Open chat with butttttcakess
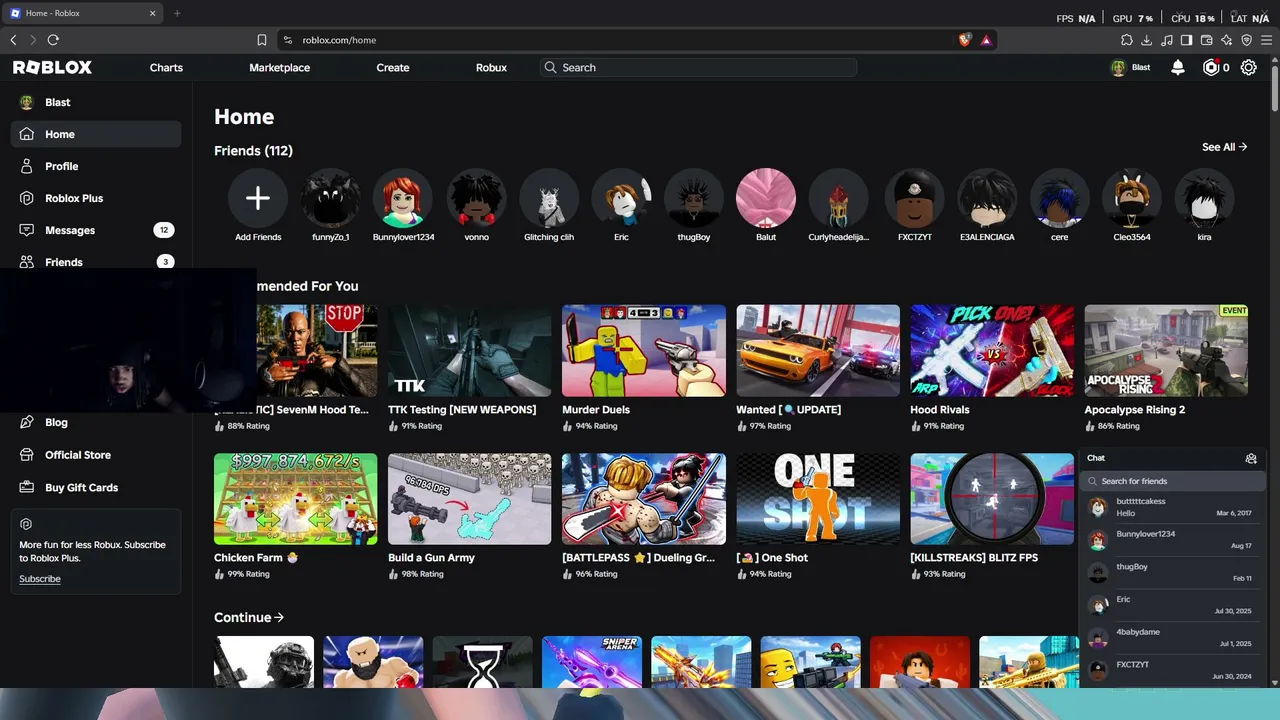The width and height of the screenshot is (1280, 720). click(1171, 507)
